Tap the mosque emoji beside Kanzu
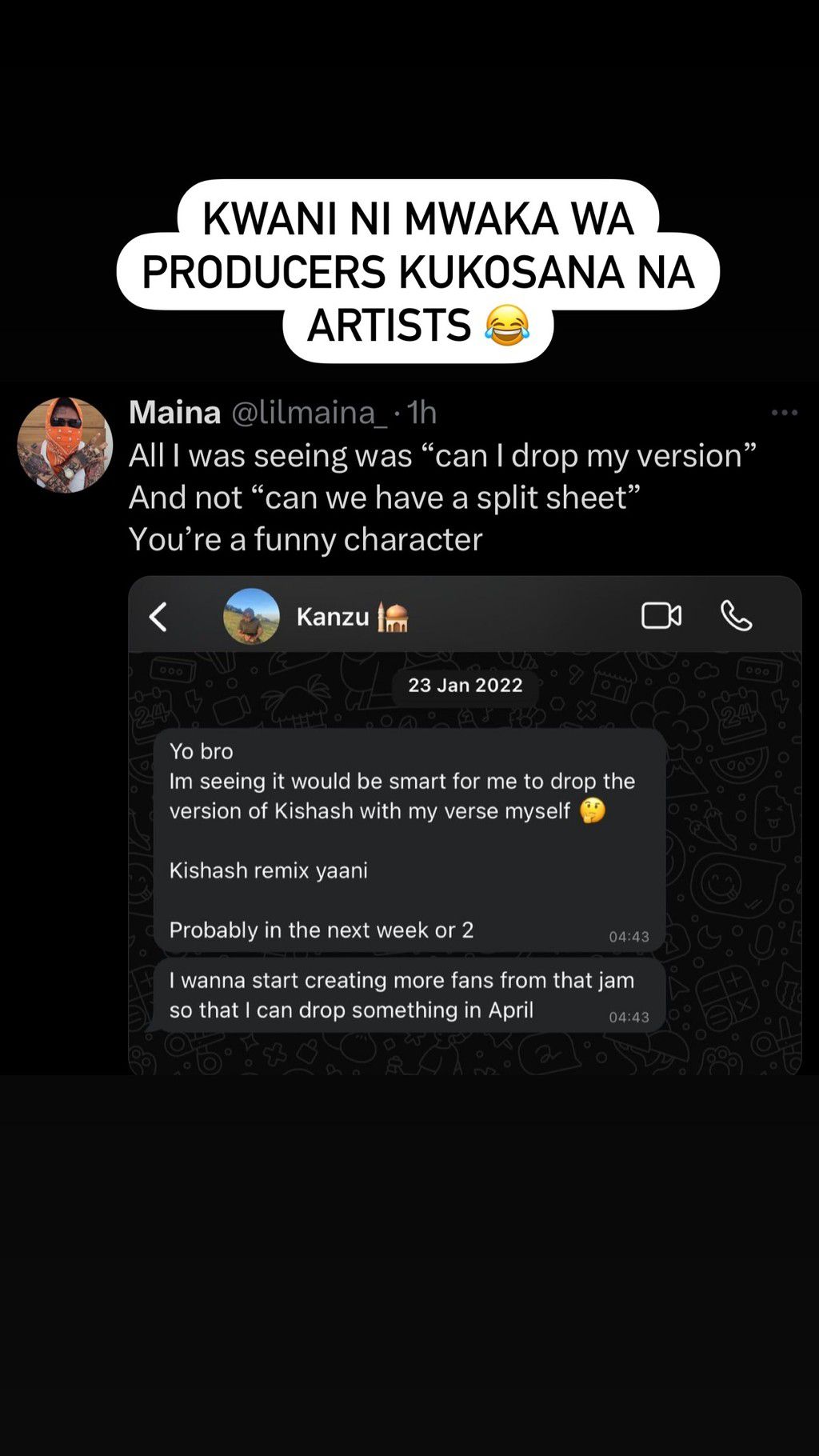Viewport: 819px width, 1456px height. pos(393,618)
